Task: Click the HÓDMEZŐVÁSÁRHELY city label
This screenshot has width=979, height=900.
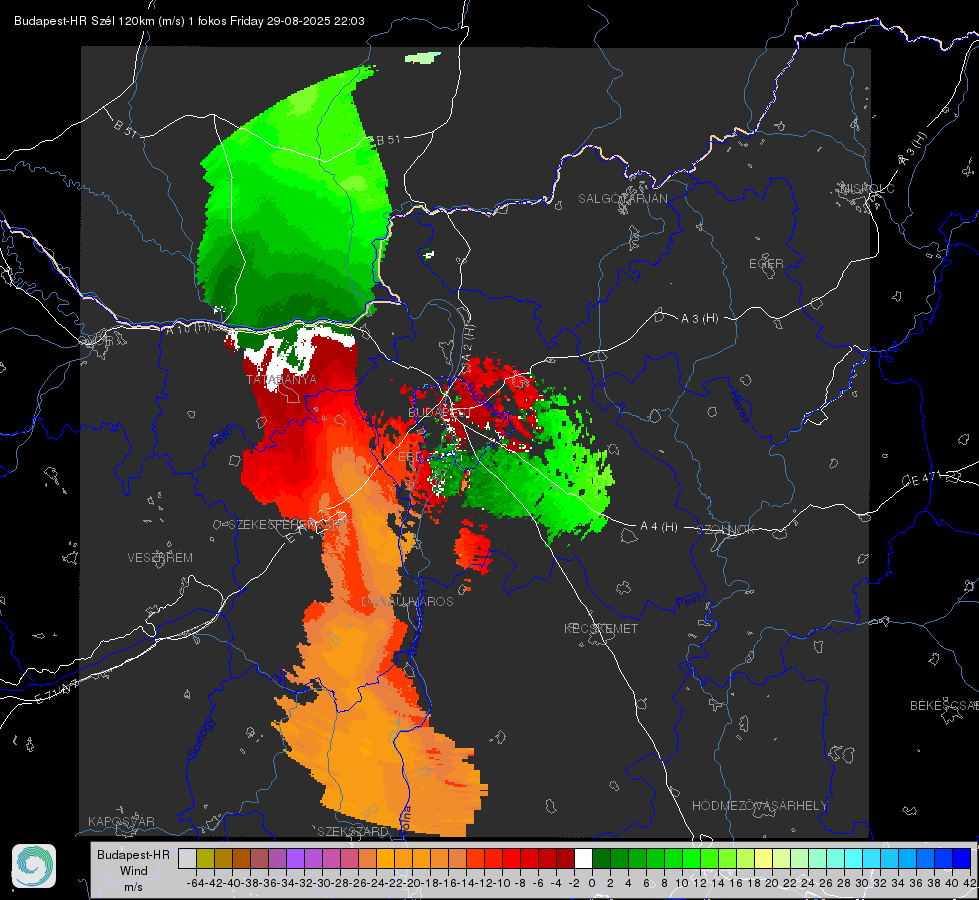Action: click(x=759, y=806)
